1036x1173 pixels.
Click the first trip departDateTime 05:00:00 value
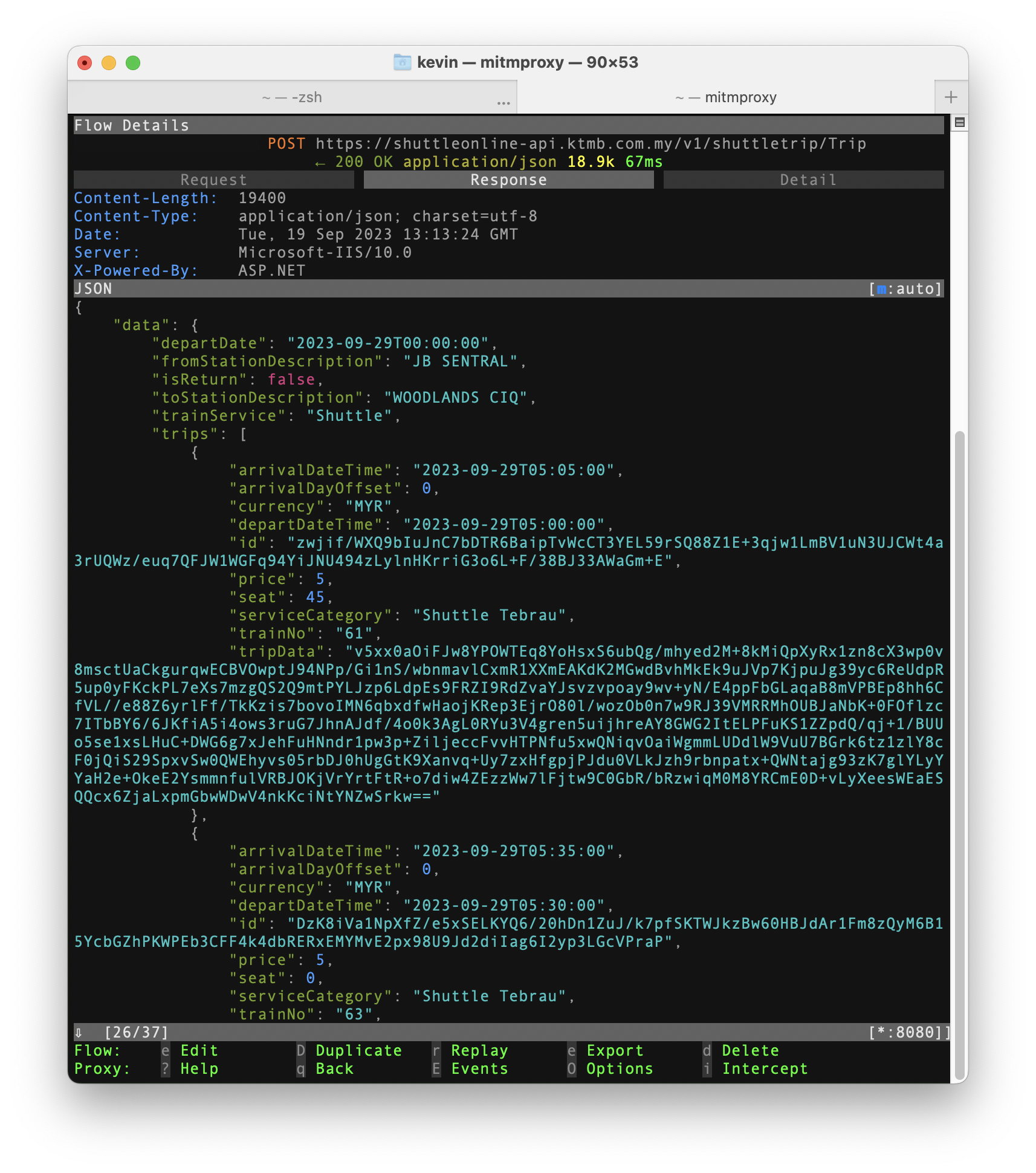pyautogui.click(x=503, y=524)
